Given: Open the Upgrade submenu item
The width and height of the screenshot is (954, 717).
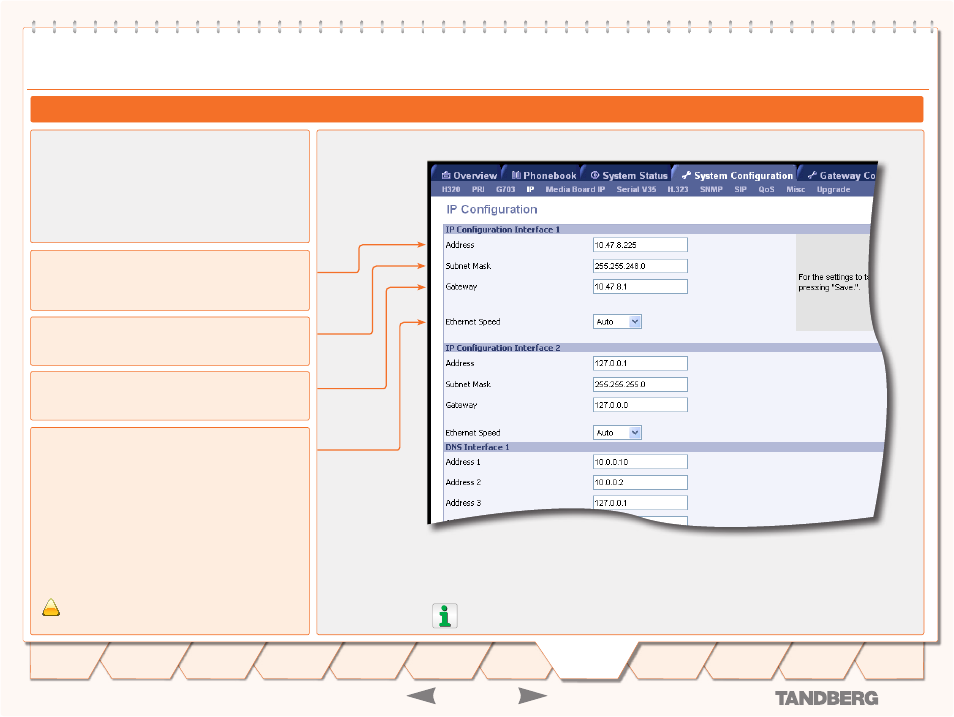Looking at the screenshot, I should 834,189.
